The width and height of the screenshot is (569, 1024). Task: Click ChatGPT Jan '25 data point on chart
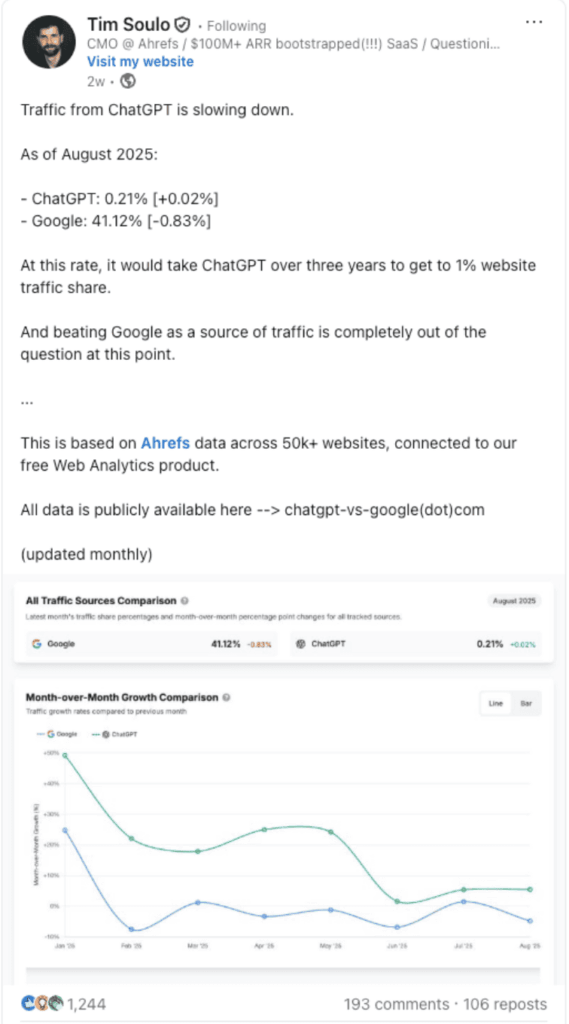click(x=65, y=755)
